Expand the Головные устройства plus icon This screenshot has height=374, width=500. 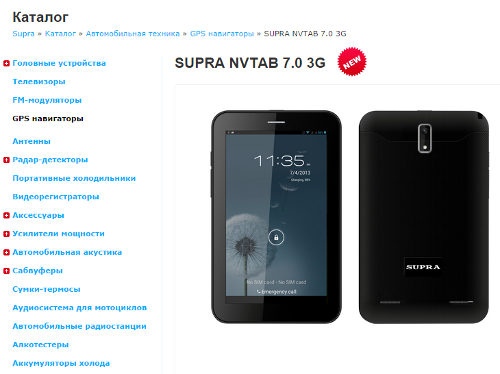point(6,63)
